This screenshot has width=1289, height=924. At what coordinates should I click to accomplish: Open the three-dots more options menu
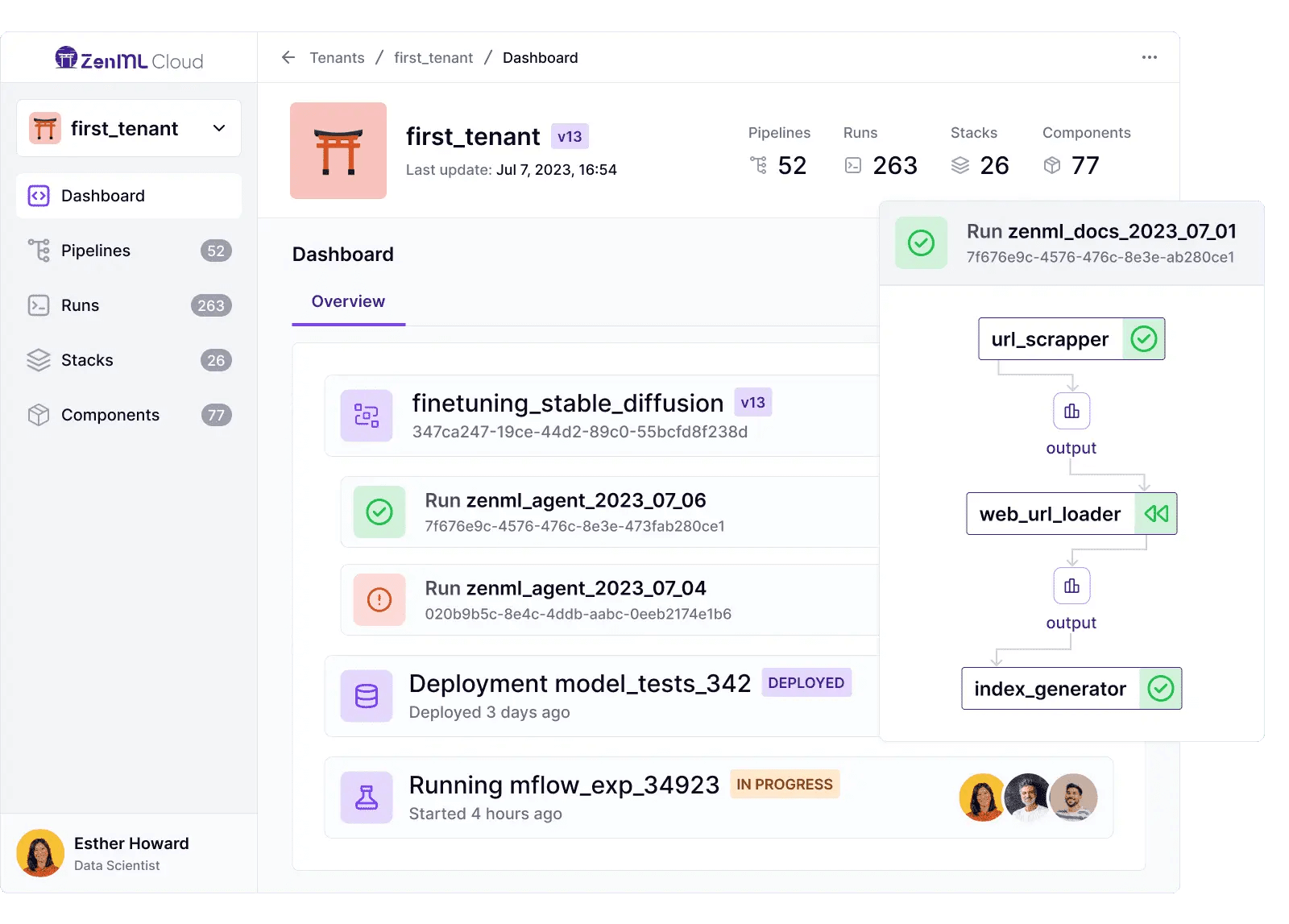click(1149, 57)
